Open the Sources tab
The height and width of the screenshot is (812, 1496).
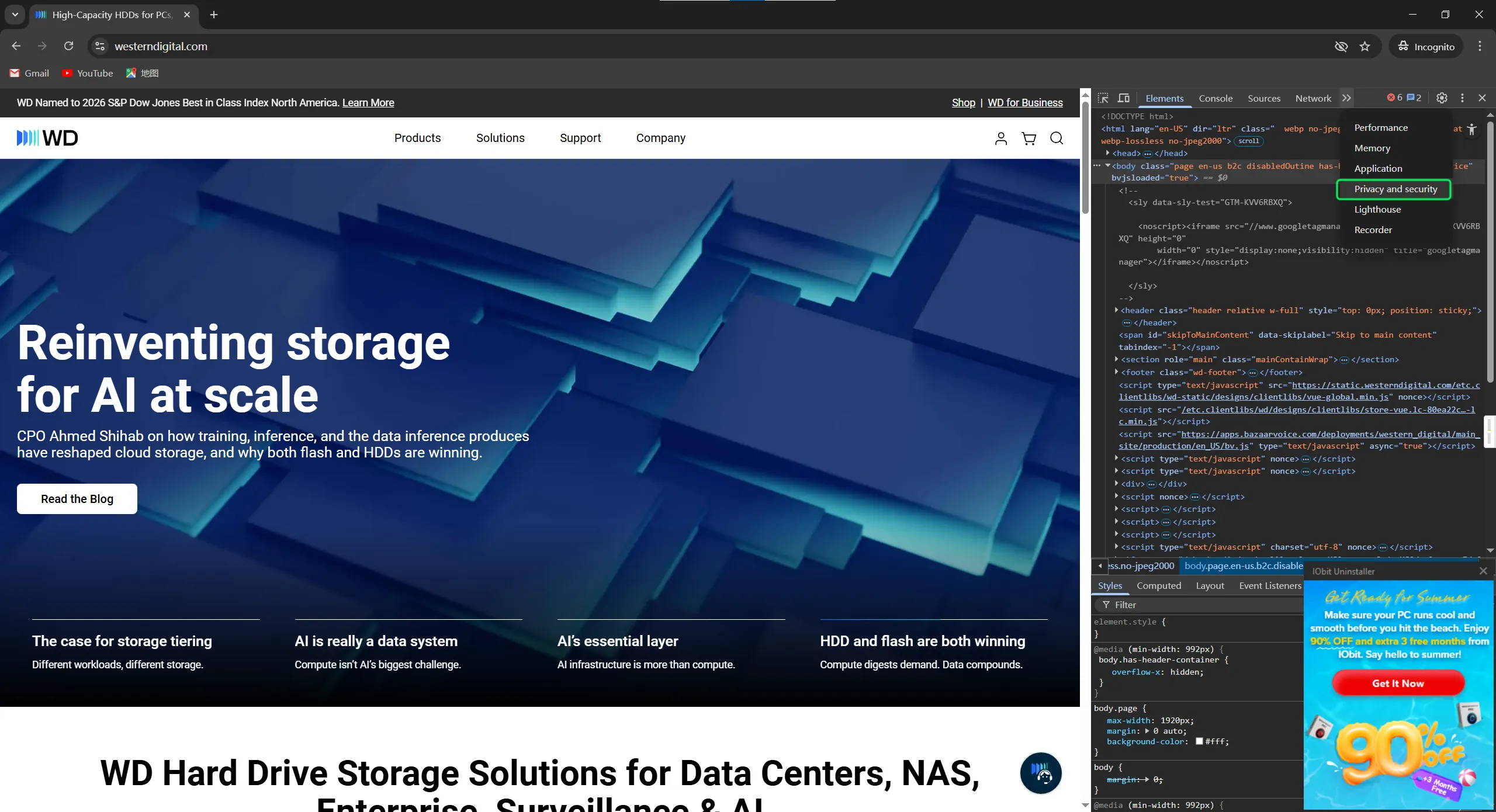tap(1264, 98)
